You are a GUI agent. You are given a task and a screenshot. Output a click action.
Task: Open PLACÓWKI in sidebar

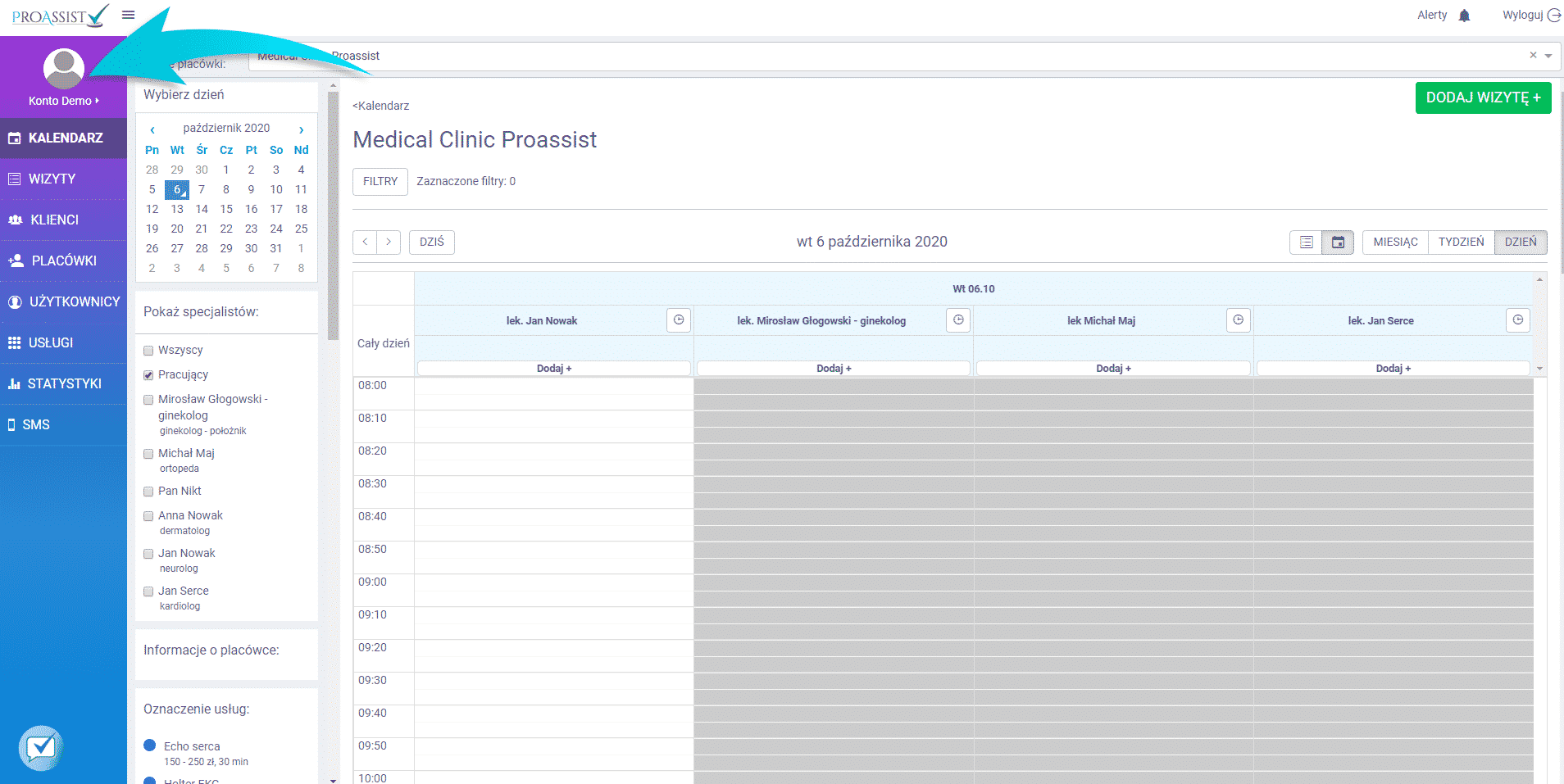(64, 261)
